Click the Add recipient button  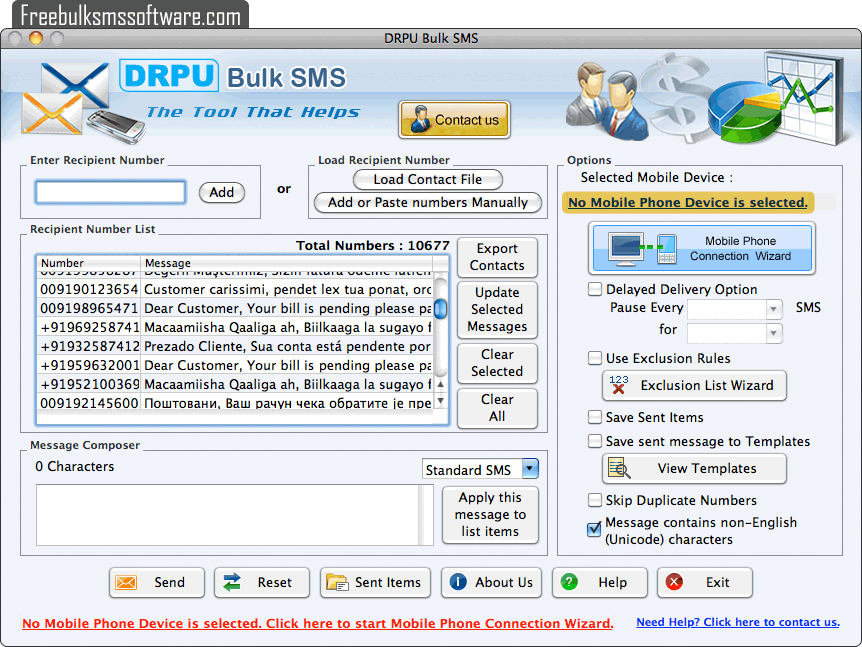[222, 192]
